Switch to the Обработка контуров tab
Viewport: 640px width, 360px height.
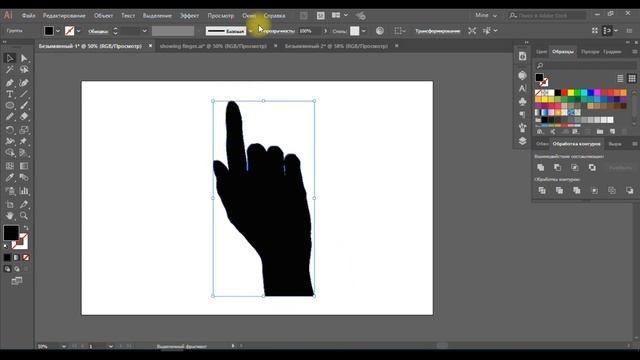pos(576,144)
